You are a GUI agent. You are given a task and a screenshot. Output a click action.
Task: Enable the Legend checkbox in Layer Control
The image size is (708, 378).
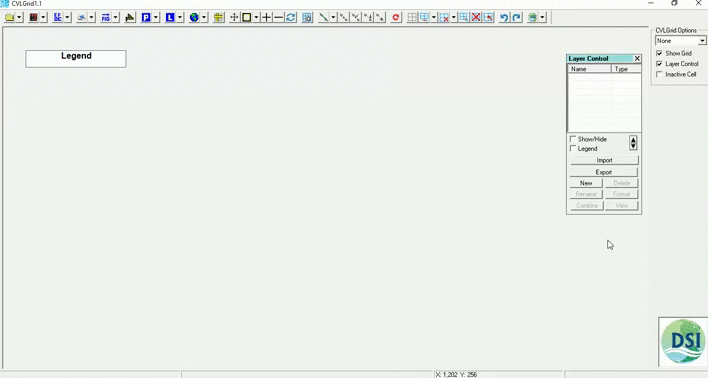point(573,149)
